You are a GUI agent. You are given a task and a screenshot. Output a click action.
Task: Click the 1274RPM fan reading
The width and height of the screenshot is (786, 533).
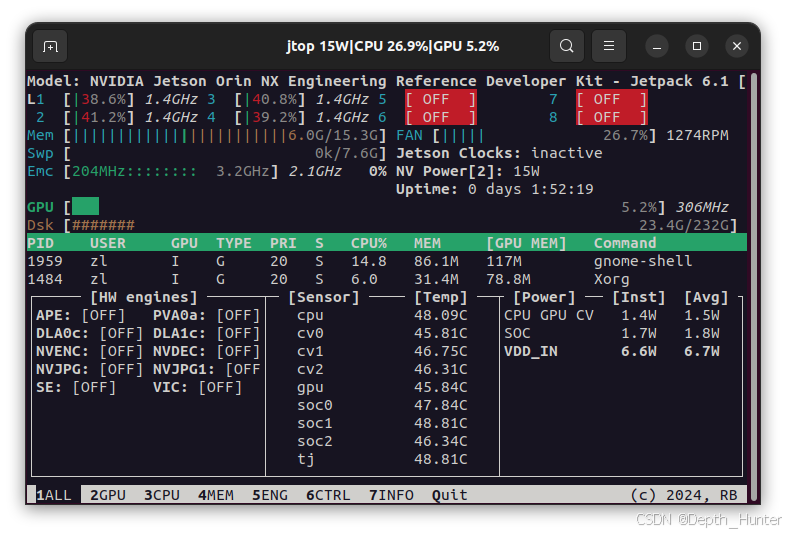(697, 135)
